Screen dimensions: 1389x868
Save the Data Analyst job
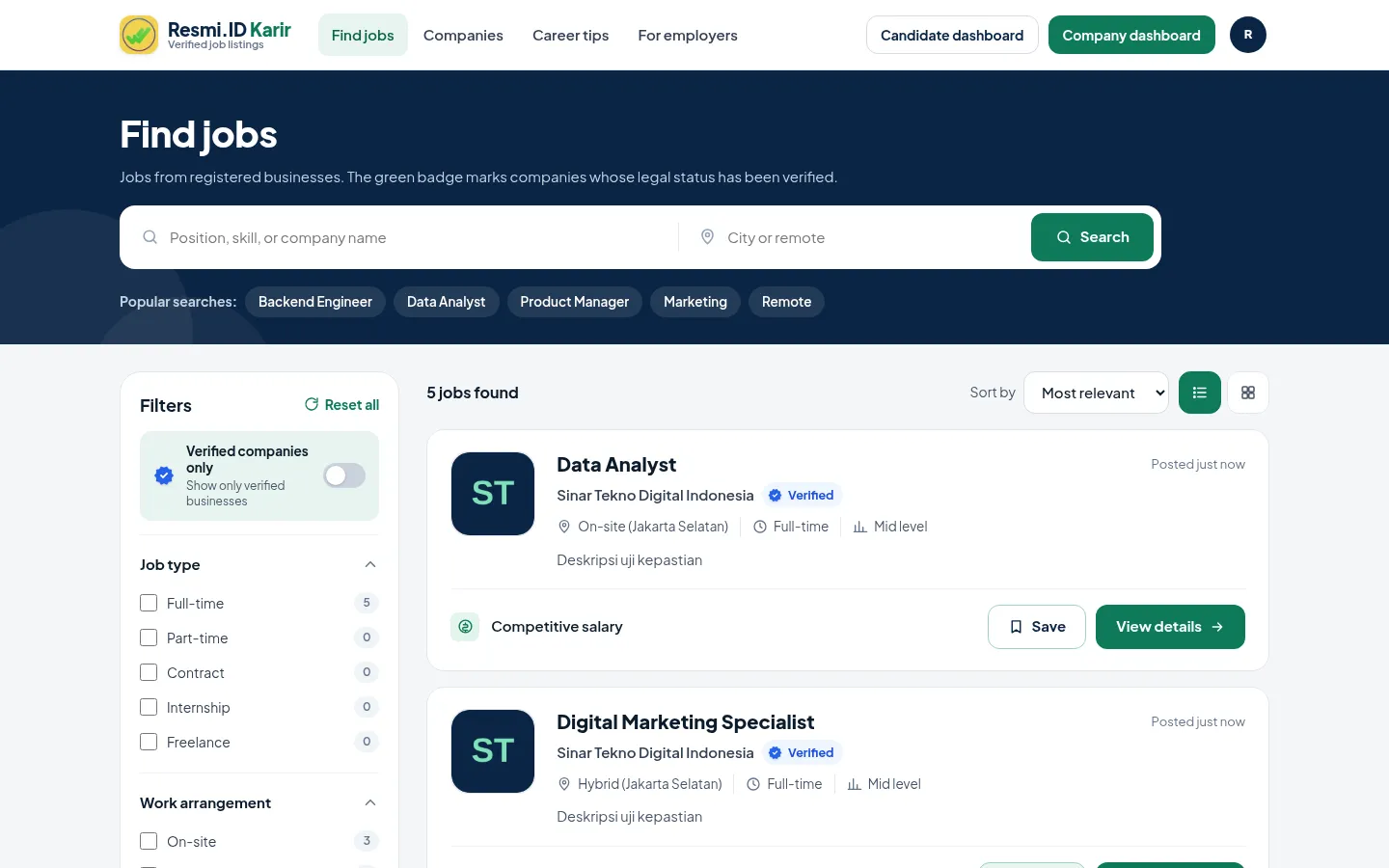(1037, 627)
